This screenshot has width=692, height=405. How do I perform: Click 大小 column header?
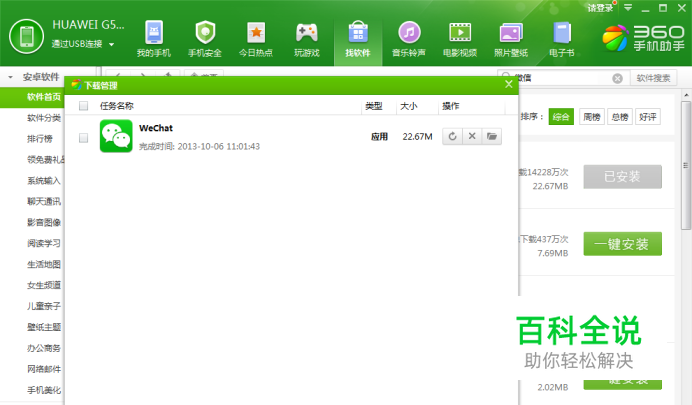click(x=408, y=106)
